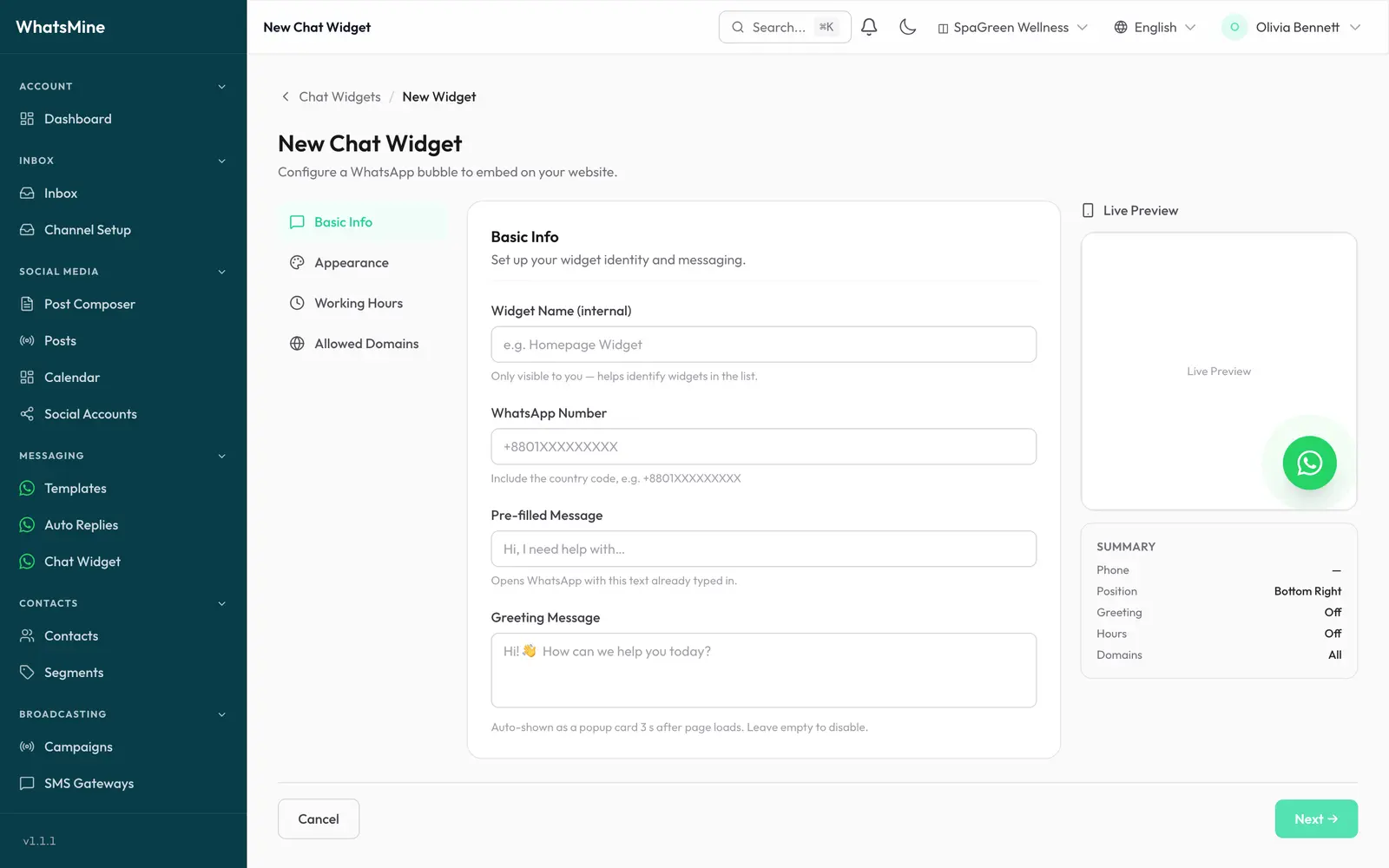Open Olivia Bennett user menu chevron
The image size is (1389, 868).
pos(1355,28)
